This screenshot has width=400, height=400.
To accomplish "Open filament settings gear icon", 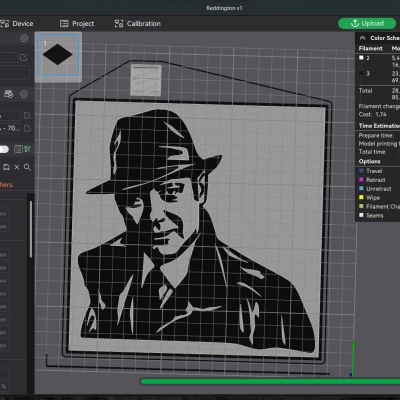I will pyautogui.click(x=24, y=94).
